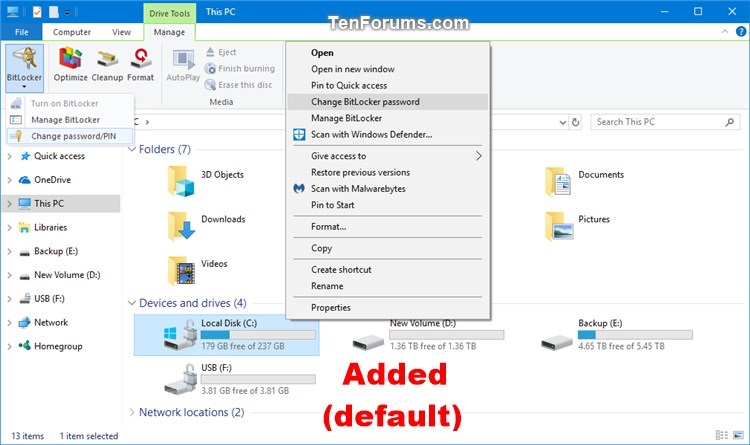This screenshot has width=750, height=445.
Task: Open the File tab
Action: [x=22, y=32]
